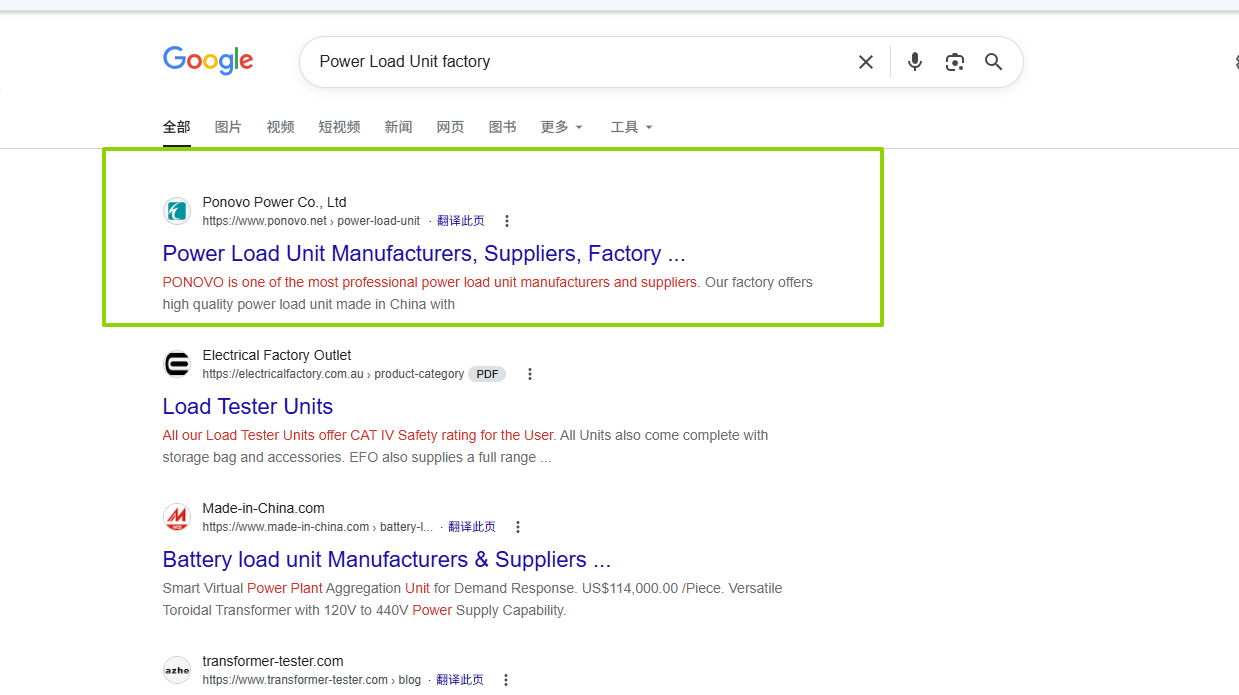The width and height of the screenshot is (1239, 695).
Task: Click the https://www.ponovo.net URL text
Action: 264,221
